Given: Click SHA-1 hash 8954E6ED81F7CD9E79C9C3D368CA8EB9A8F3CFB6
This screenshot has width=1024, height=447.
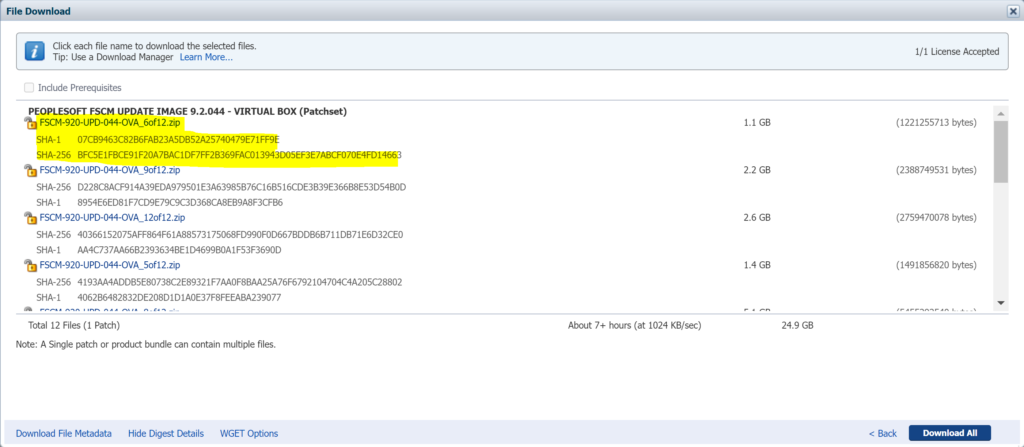Looking at the screenshot, I should pyautogui.click(x=180, y=203).
